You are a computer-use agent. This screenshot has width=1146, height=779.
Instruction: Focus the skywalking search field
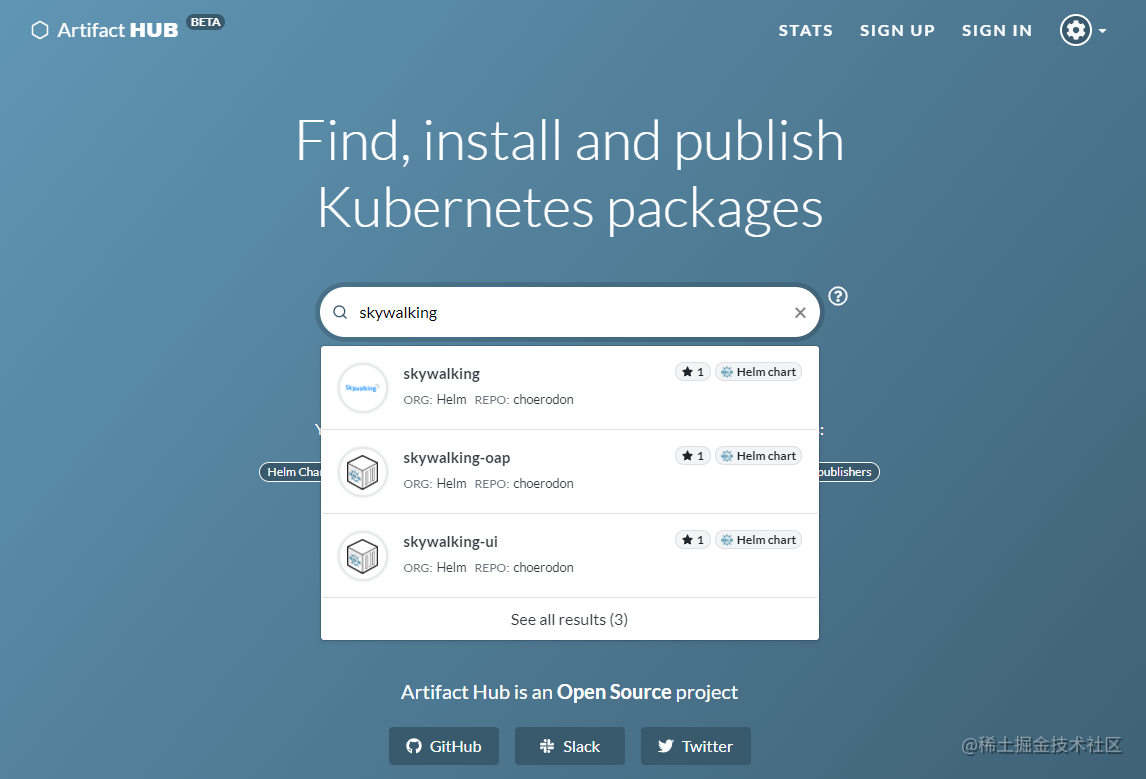[570, 313]
